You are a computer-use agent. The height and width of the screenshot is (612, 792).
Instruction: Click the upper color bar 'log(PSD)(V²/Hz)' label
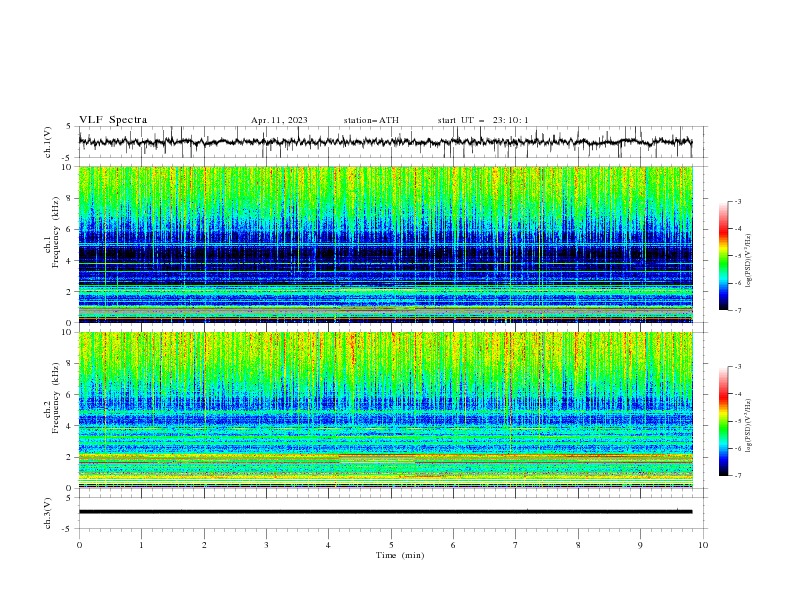749,261
